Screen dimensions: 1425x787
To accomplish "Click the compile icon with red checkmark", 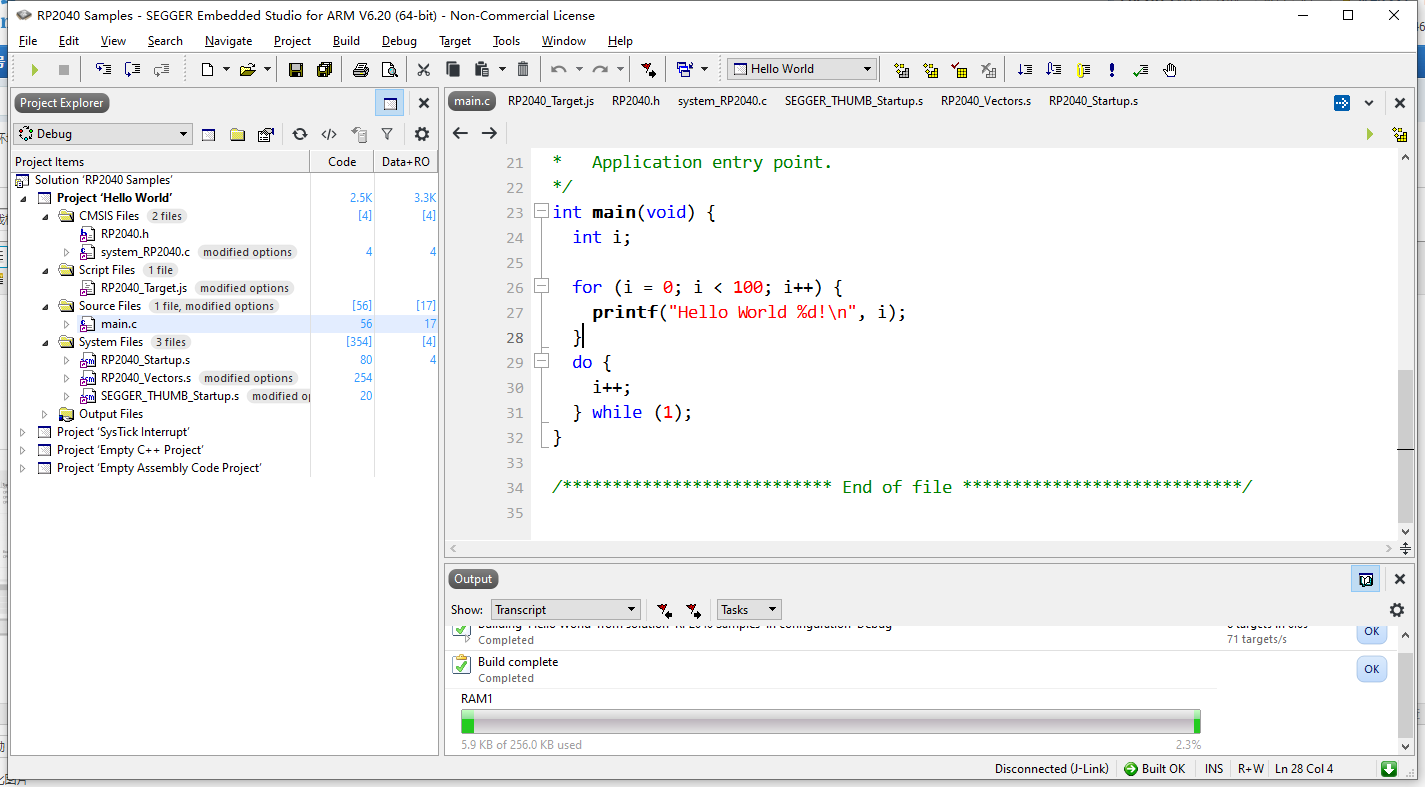I will 959,70.
